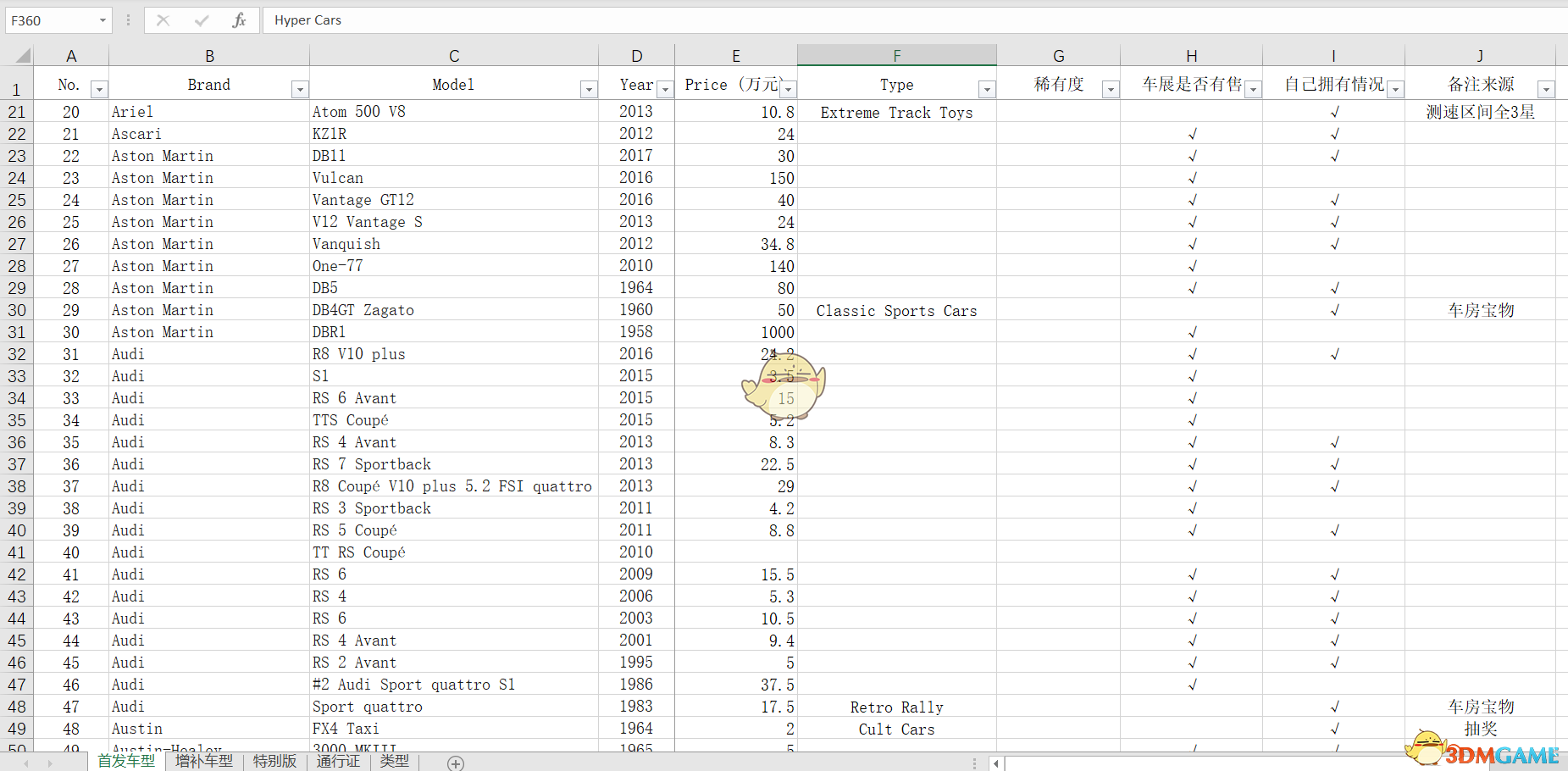The image size is (1568, 771).
Task: Switch to the 增补车型 sheet tab
Action: tap(204, 761)
